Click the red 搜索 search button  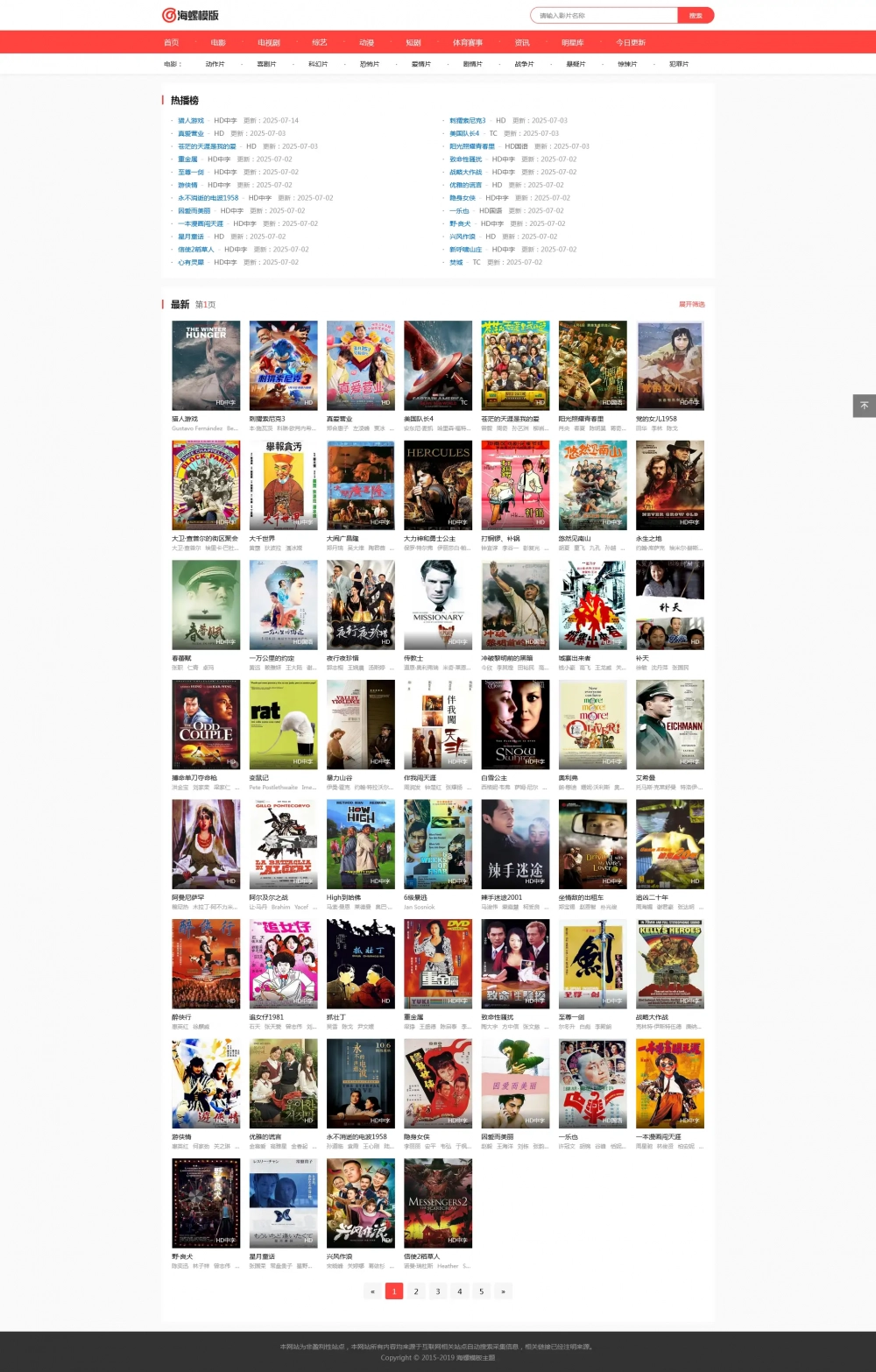[696, 15]
